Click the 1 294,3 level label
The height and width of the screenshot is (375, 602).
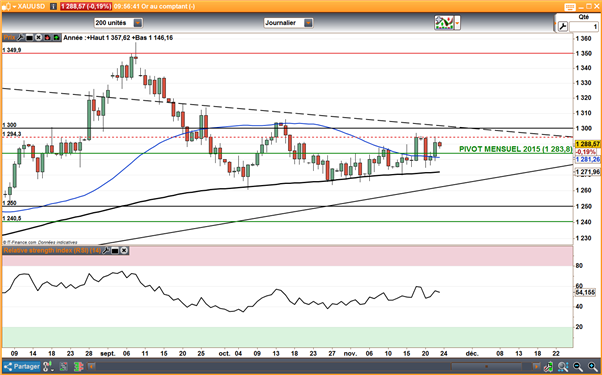pyautogui.click(x=12, y=134)
